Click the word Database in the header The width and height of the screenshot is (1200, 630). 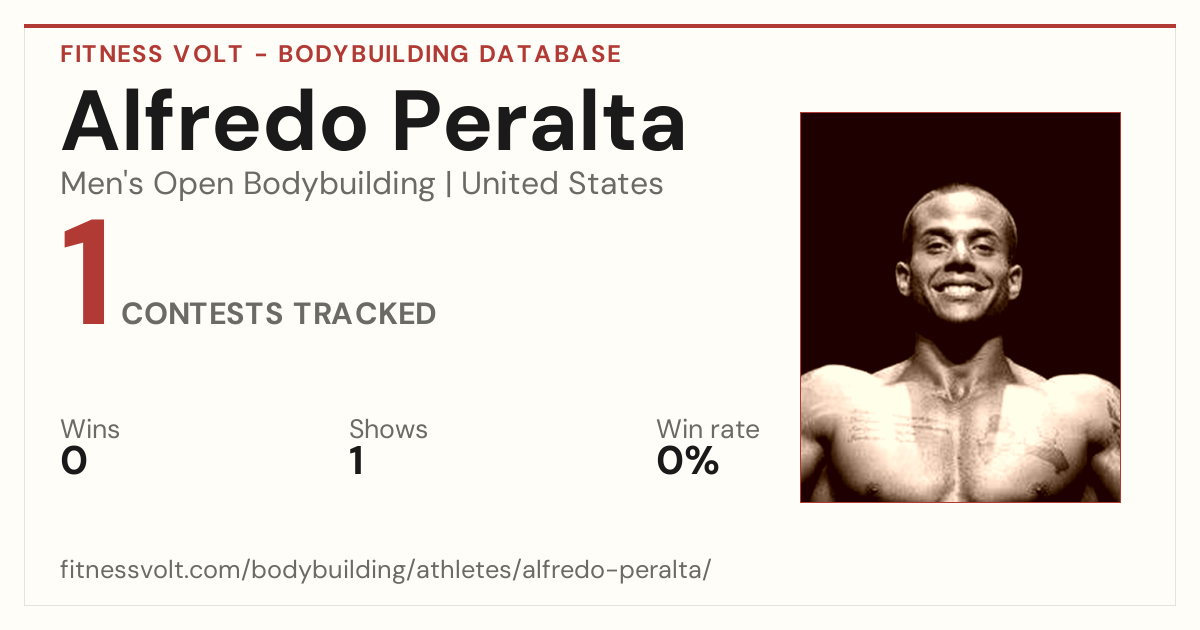(550, 54)
